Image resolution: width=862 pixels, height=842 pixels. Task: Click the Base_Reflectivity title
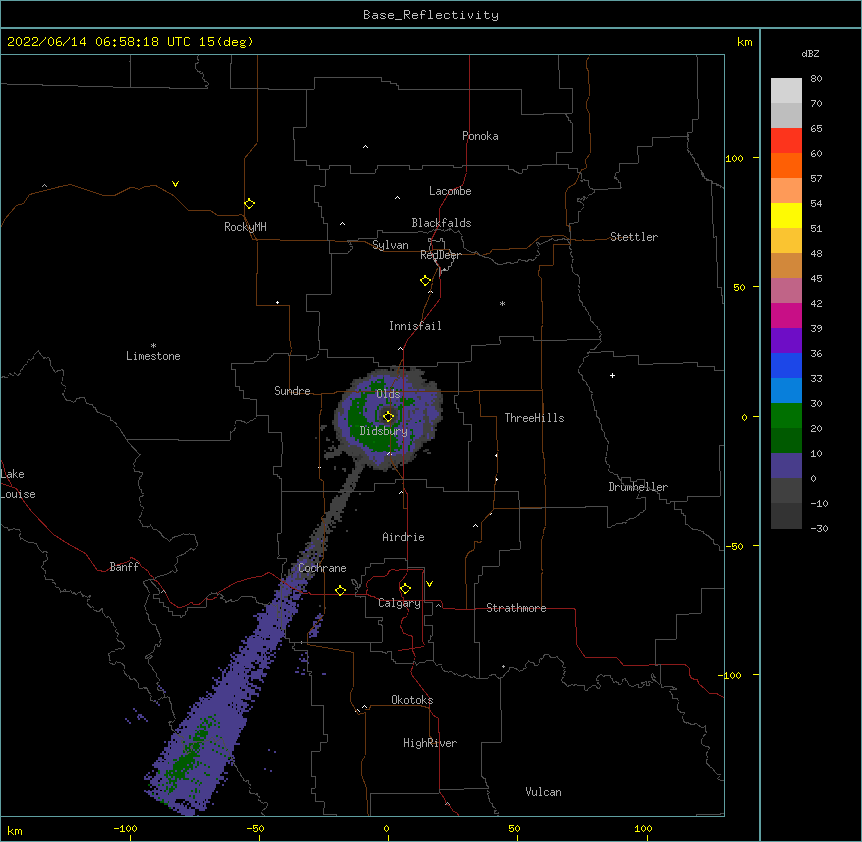tap(431, 15)
